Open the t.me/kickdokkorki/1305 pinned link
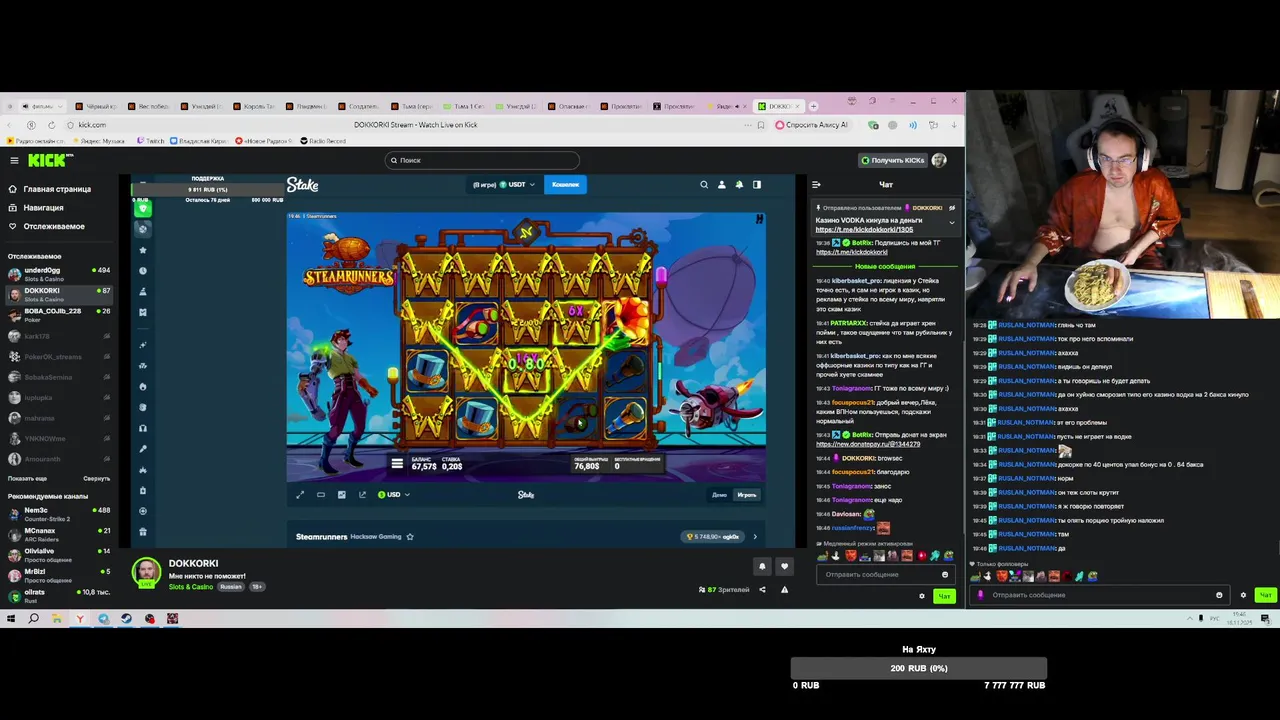1280x720 pixels. click(x=864, y=230)
